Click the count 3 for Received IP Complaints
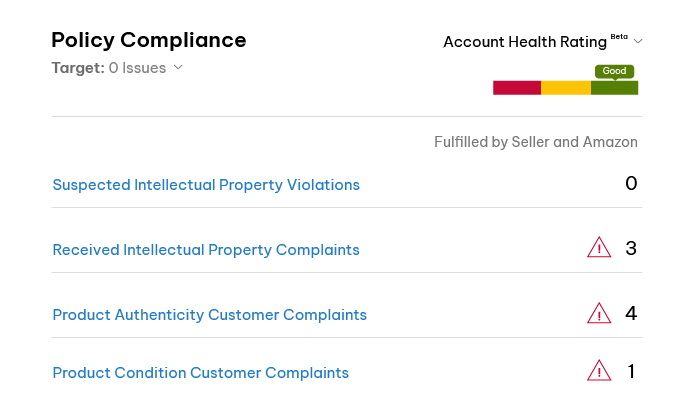This screenshot has width=693, height=412. (631, 248)
